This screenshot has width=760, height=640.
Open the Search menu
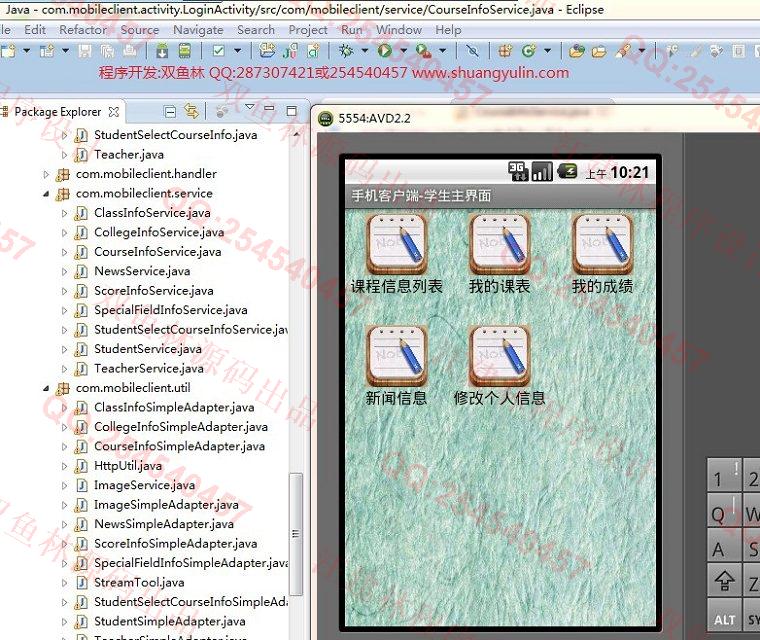(x=256, y=30)
